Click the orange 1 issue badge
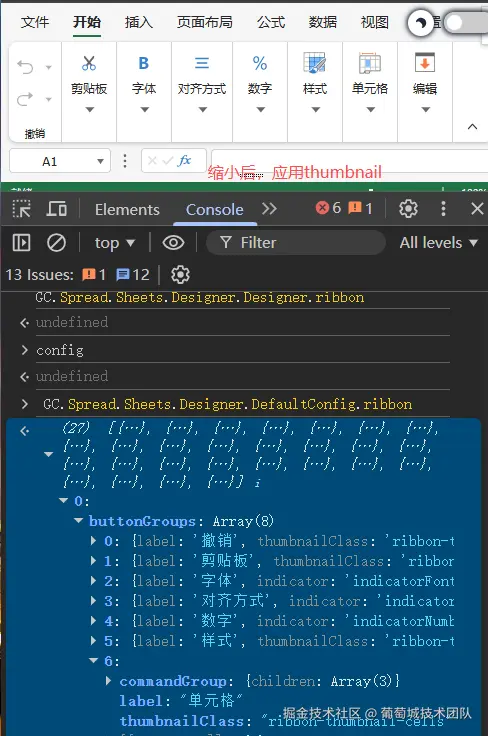This screenshot has height=736, width=488. click(x=94, y=275)
